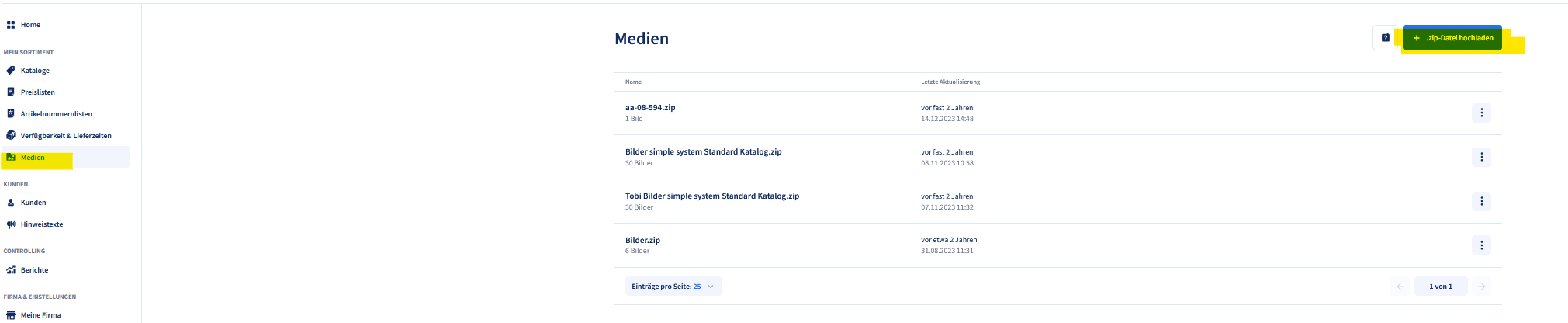
Task: Open Meine Firma settings
Action: (x=40, y=315)
